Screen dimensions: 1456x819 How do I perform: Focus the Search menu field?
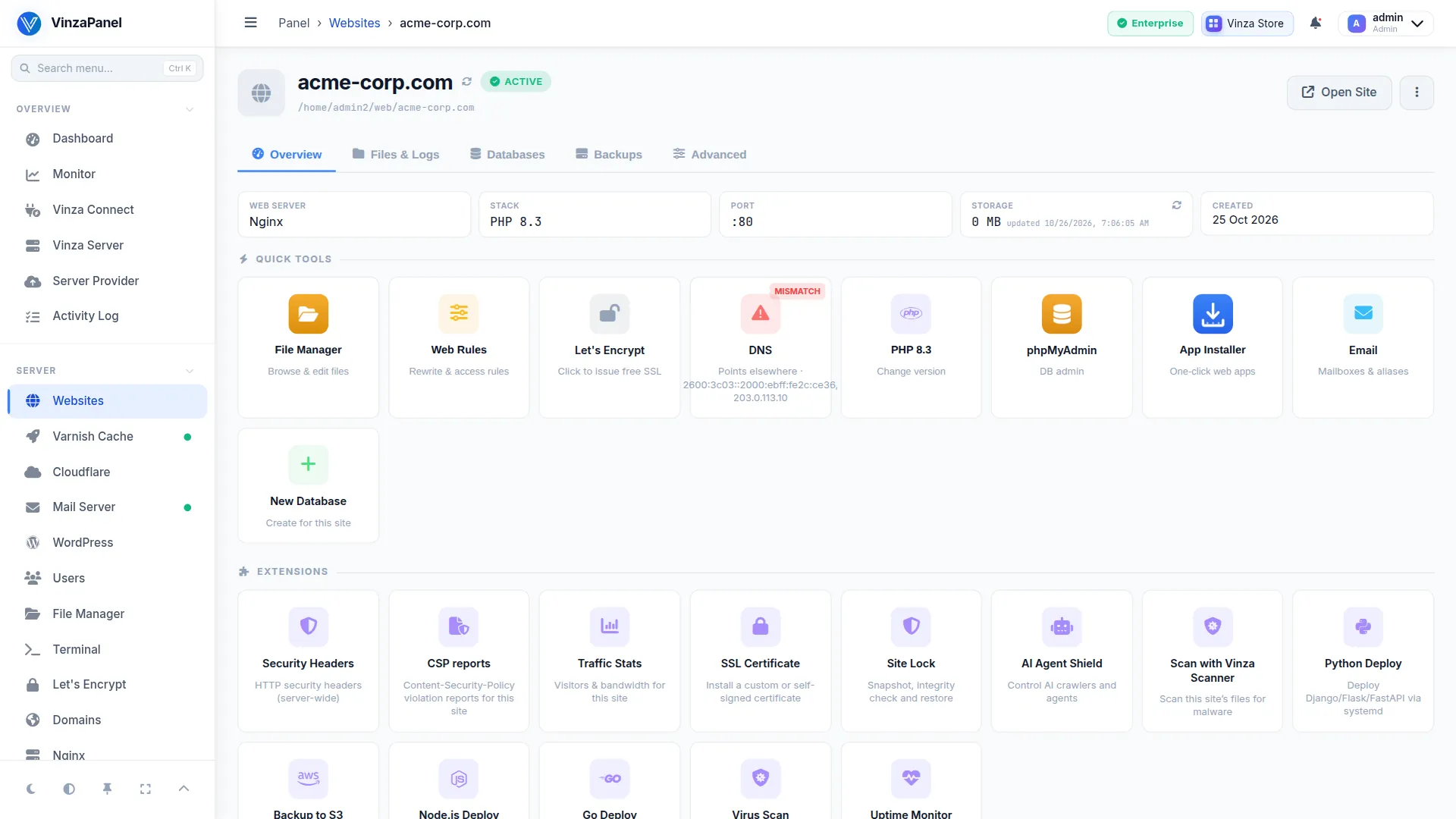pyautogui.click(x=107, y=68)
